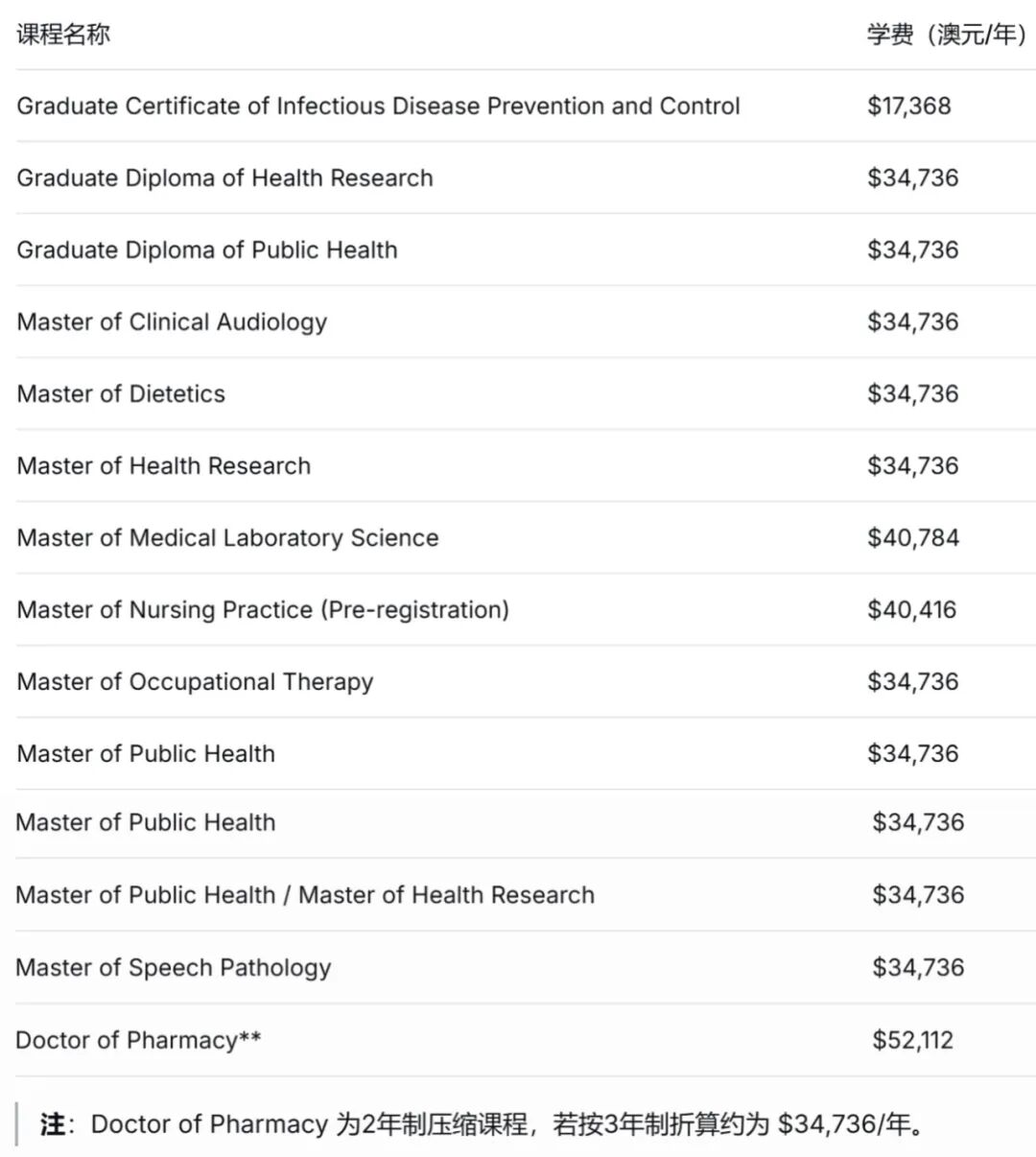The image size is (1036, 1157).
Task: Click the $40,416 tuition amount
Action: tap(911, 609)
